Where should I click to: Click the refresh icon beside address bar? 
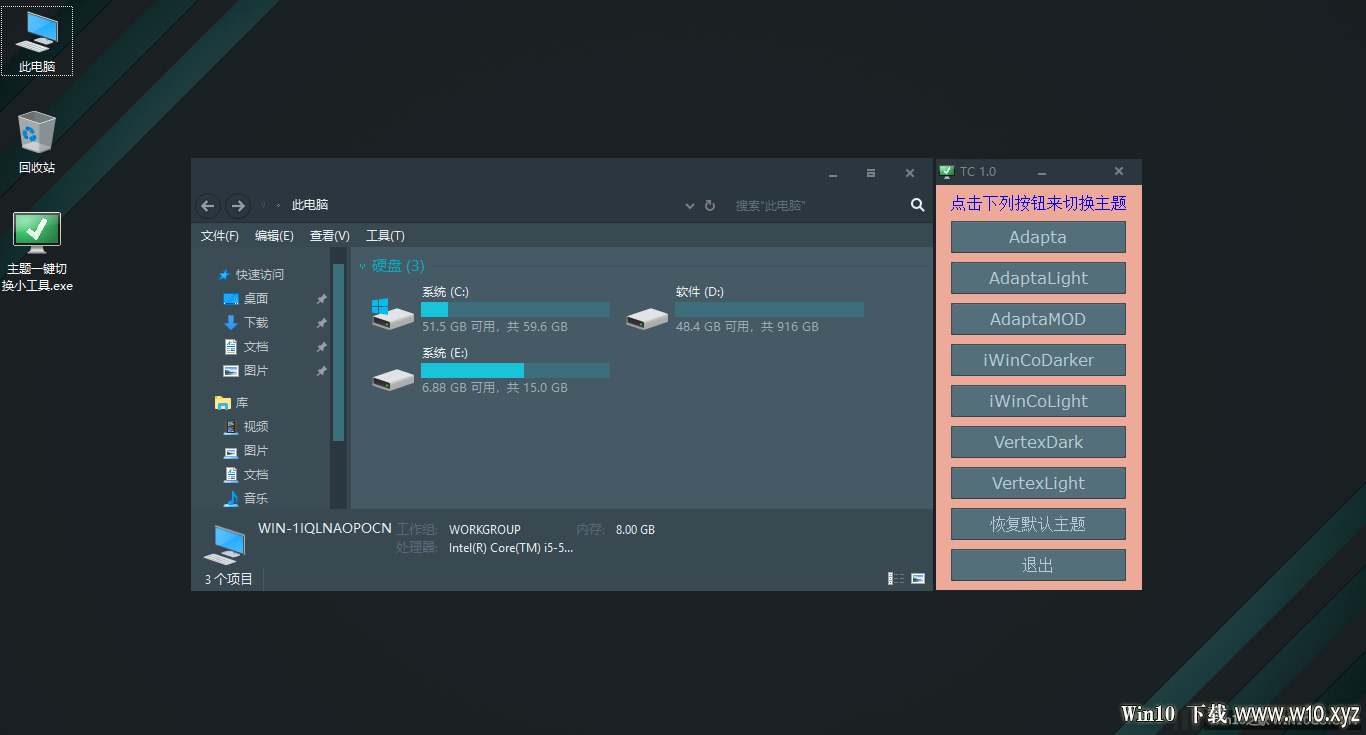tap(710, 205)
